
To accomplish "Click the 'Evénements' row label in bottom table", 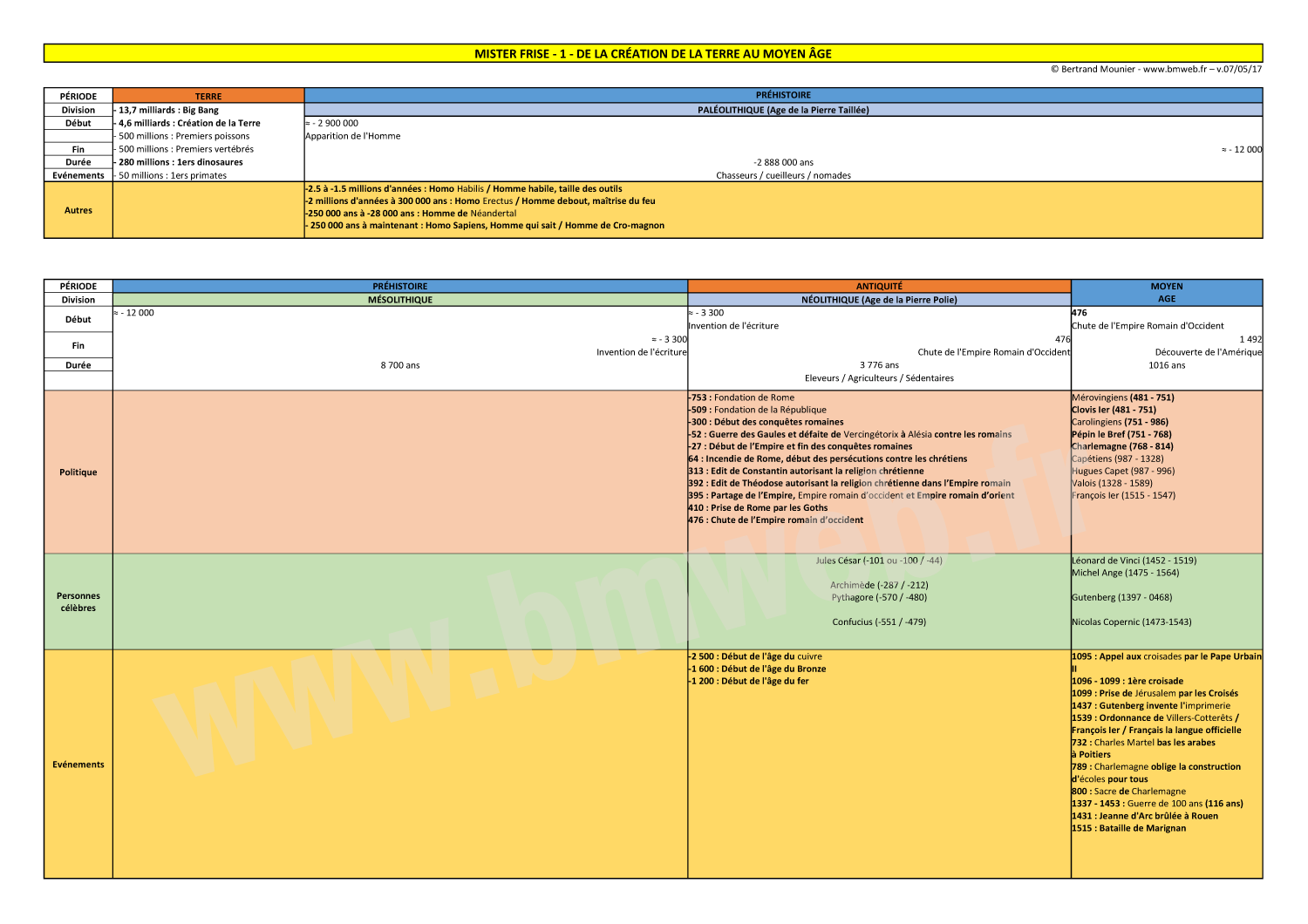I will pos(78,764).
